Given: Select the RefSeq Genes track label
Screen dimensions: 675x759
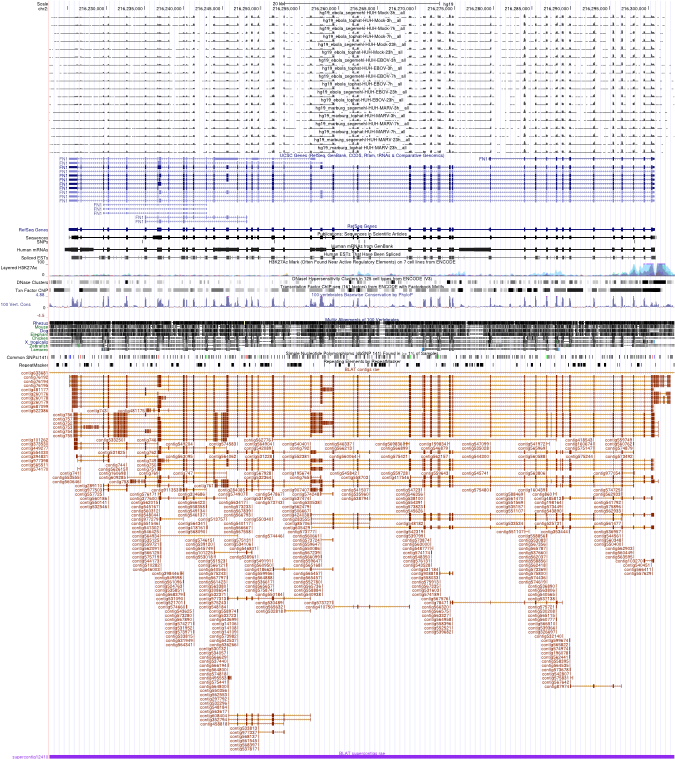Looking at the screenshot, I should 33,229.
